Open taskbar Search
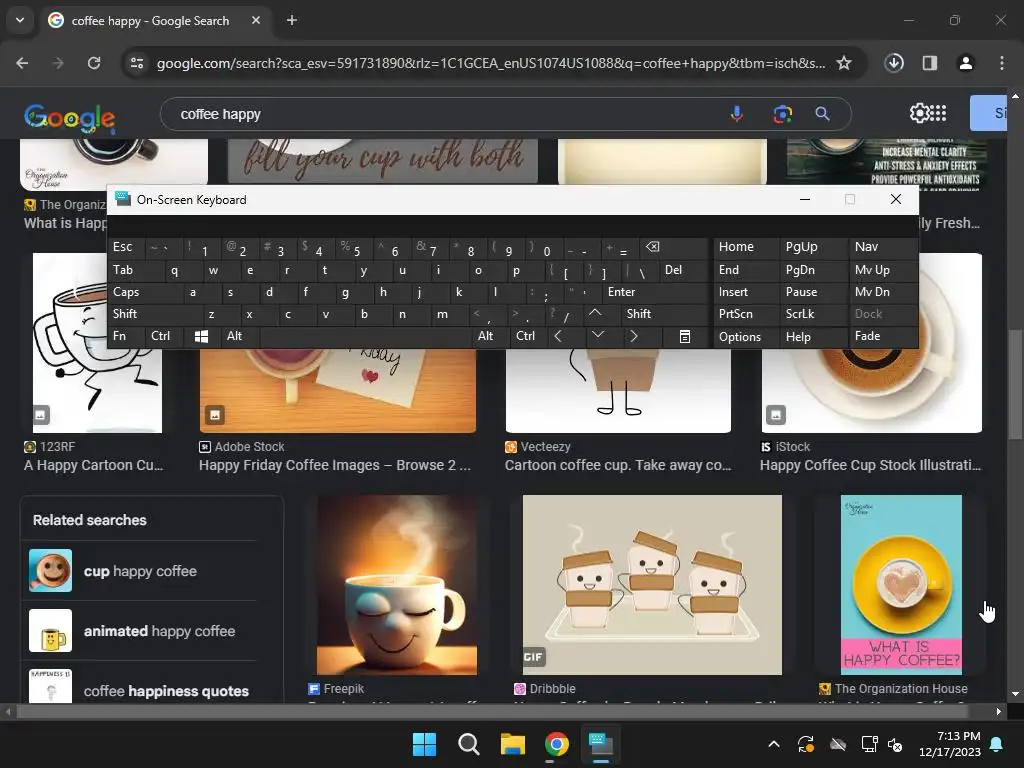Viewport: 1024px width, 768px height. point(468,744)
